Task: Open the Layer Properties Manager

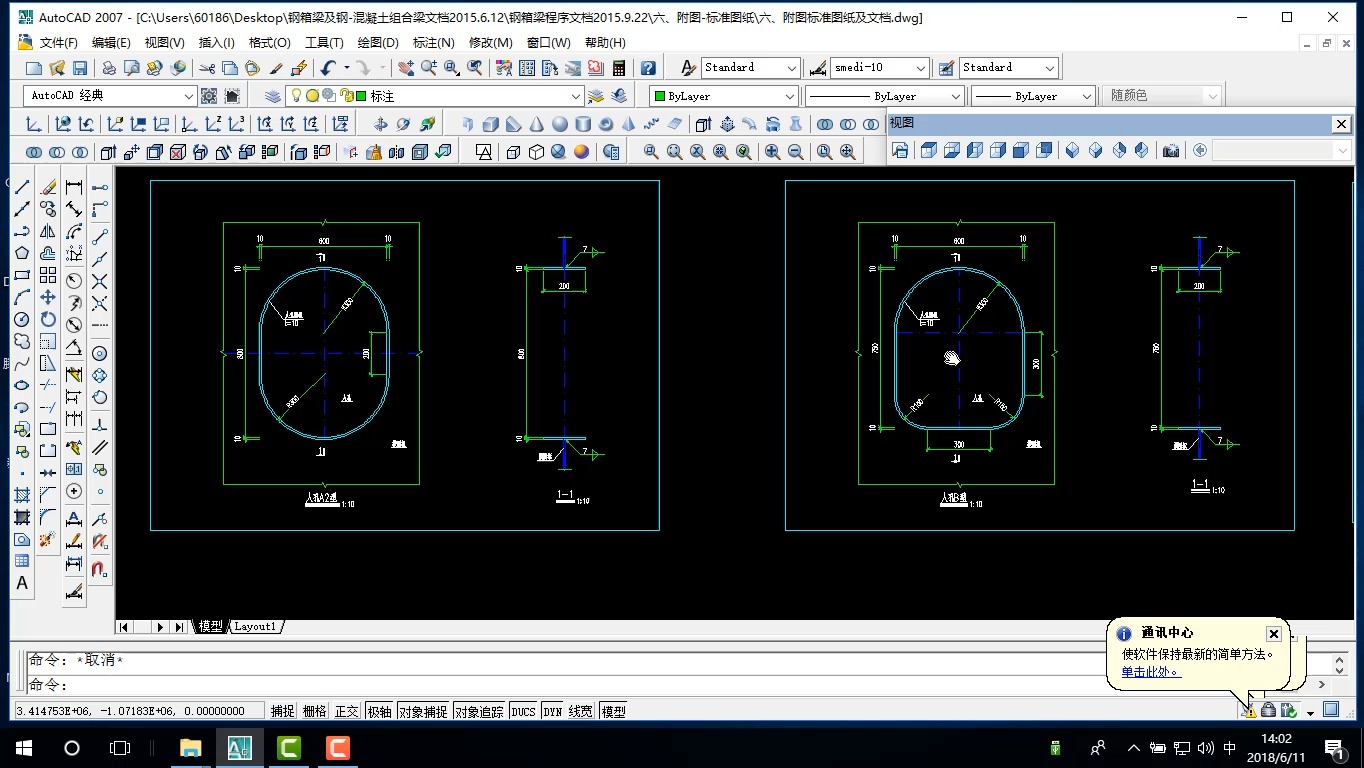Action: pos(273,96)
